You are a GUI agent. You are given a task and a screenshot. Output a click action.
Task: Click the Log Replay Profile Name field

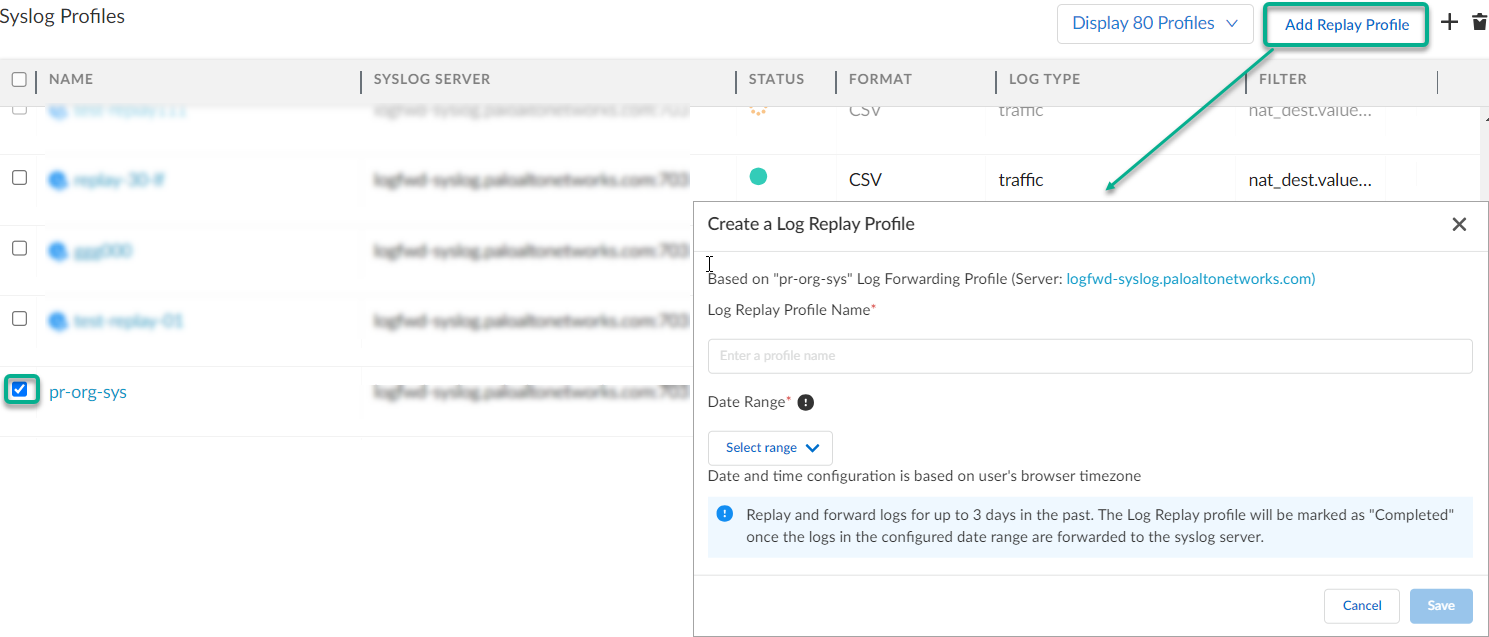tap(1090, 356)
